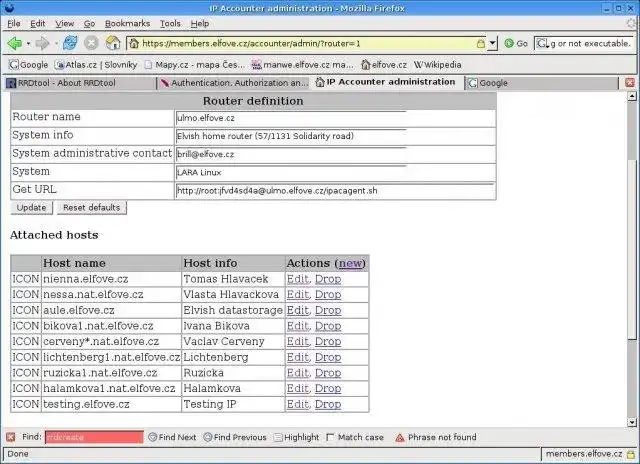Open the Go menu
This screenshot has height=464, width=640.
coord(89,24)
